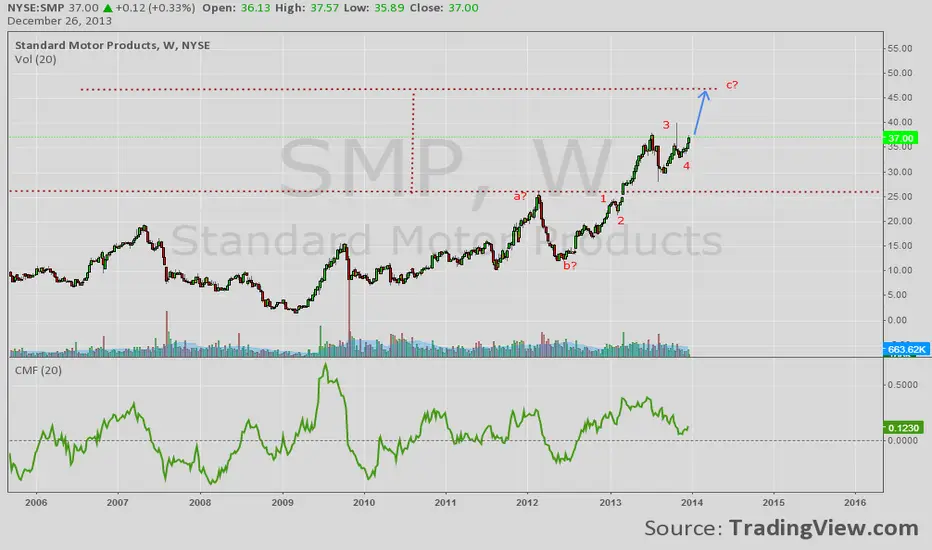Screen dimensions: 932x550
Task: Click the 15.00 price axis label
Action: tap(899, 246)
